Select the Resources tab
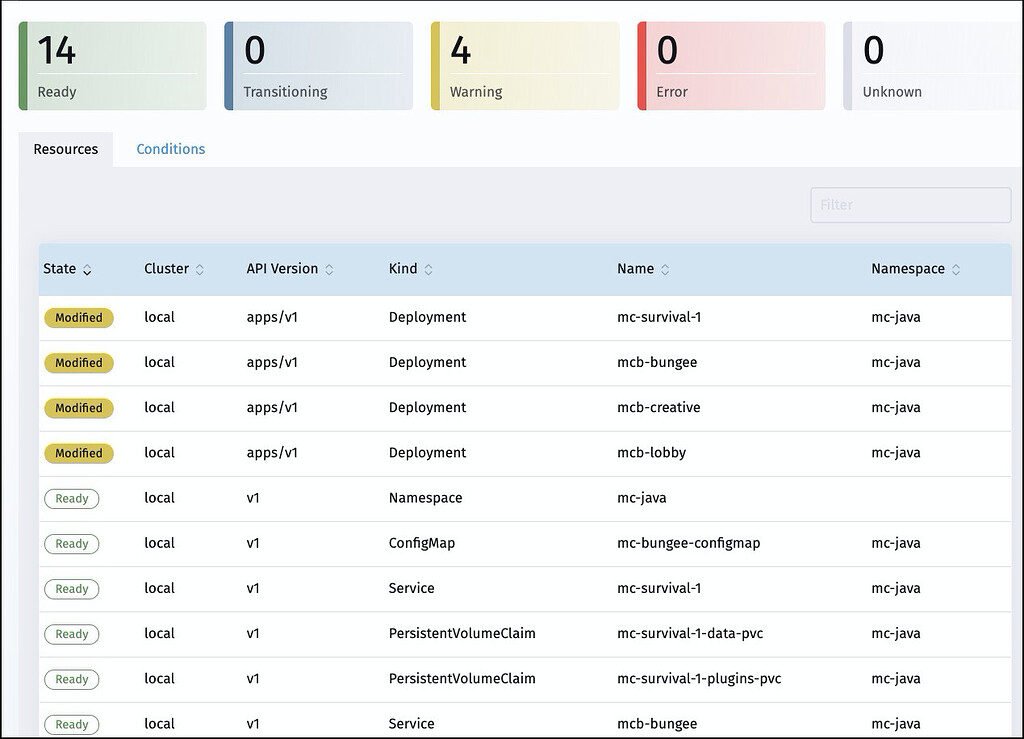 tap(65, 148)
